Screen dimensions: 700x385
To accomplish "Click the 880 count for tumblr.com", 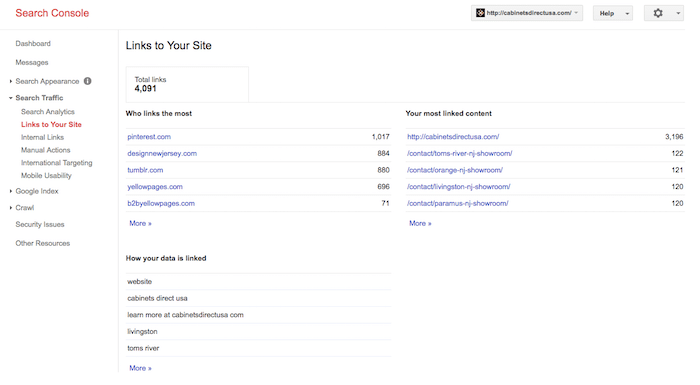I will pos(383,170).
